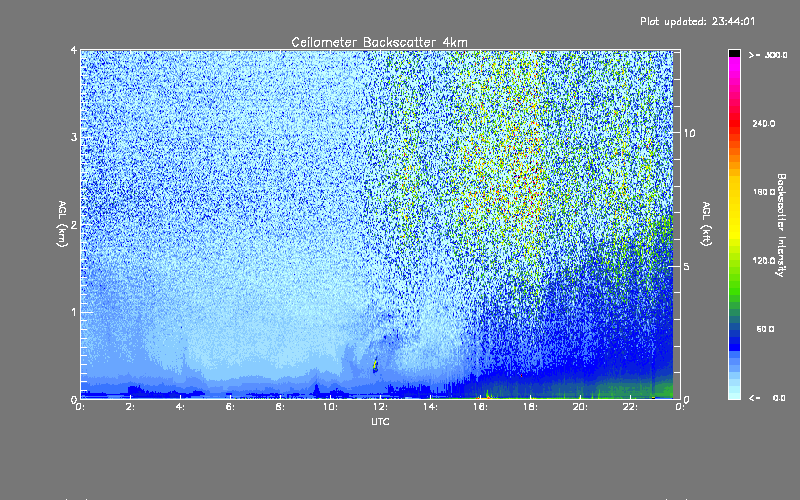Select the "14:" UTC time tick
Screen dimensions: 800x500
[x=430, y=407]
